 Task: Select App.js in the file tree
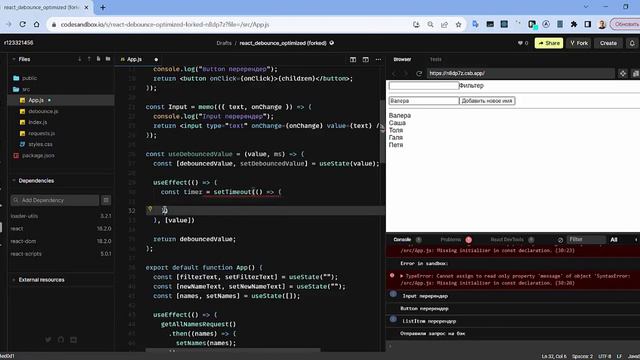61,100
